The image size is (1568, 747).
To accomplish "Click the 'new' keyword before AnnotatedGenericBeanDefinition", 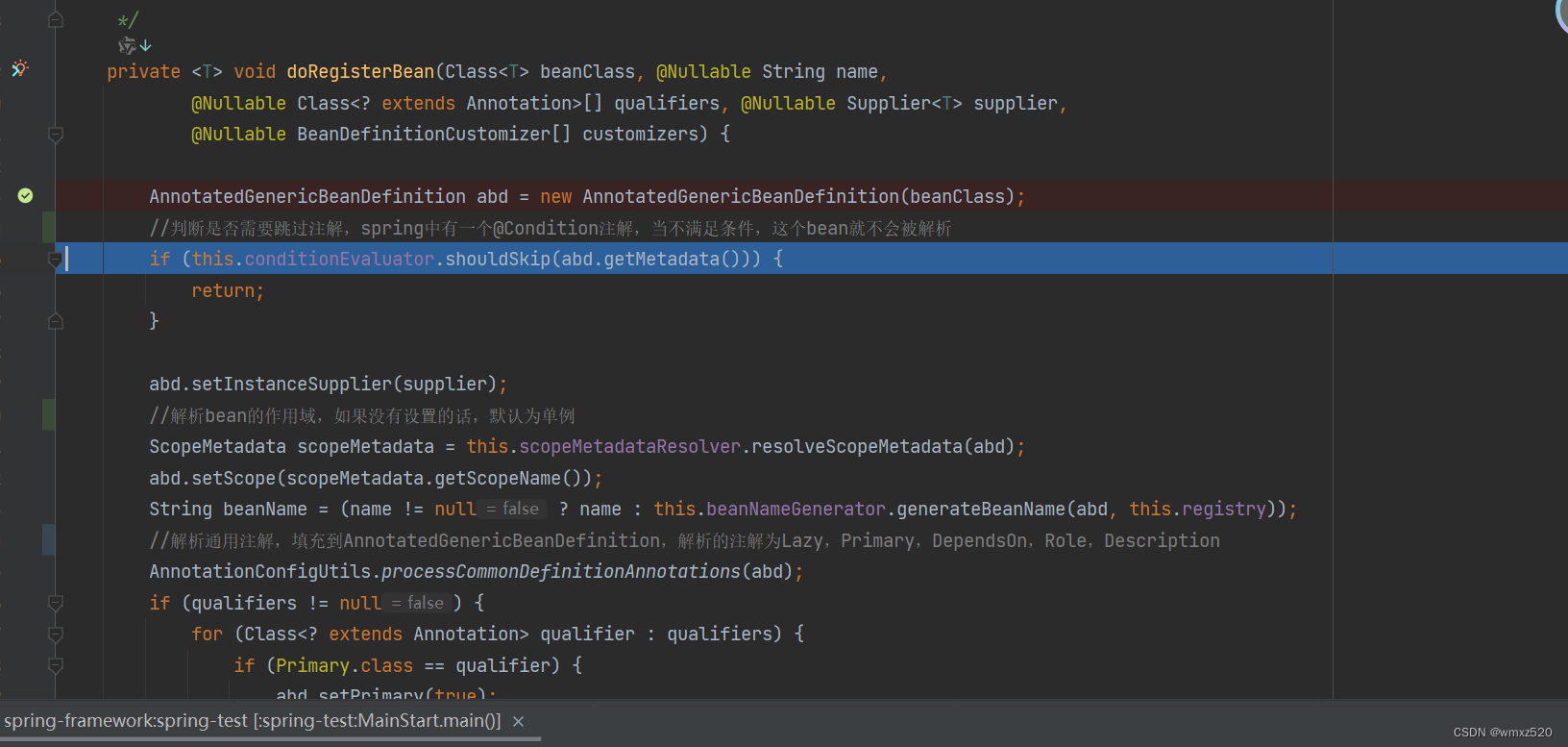I will click(556, 197).
